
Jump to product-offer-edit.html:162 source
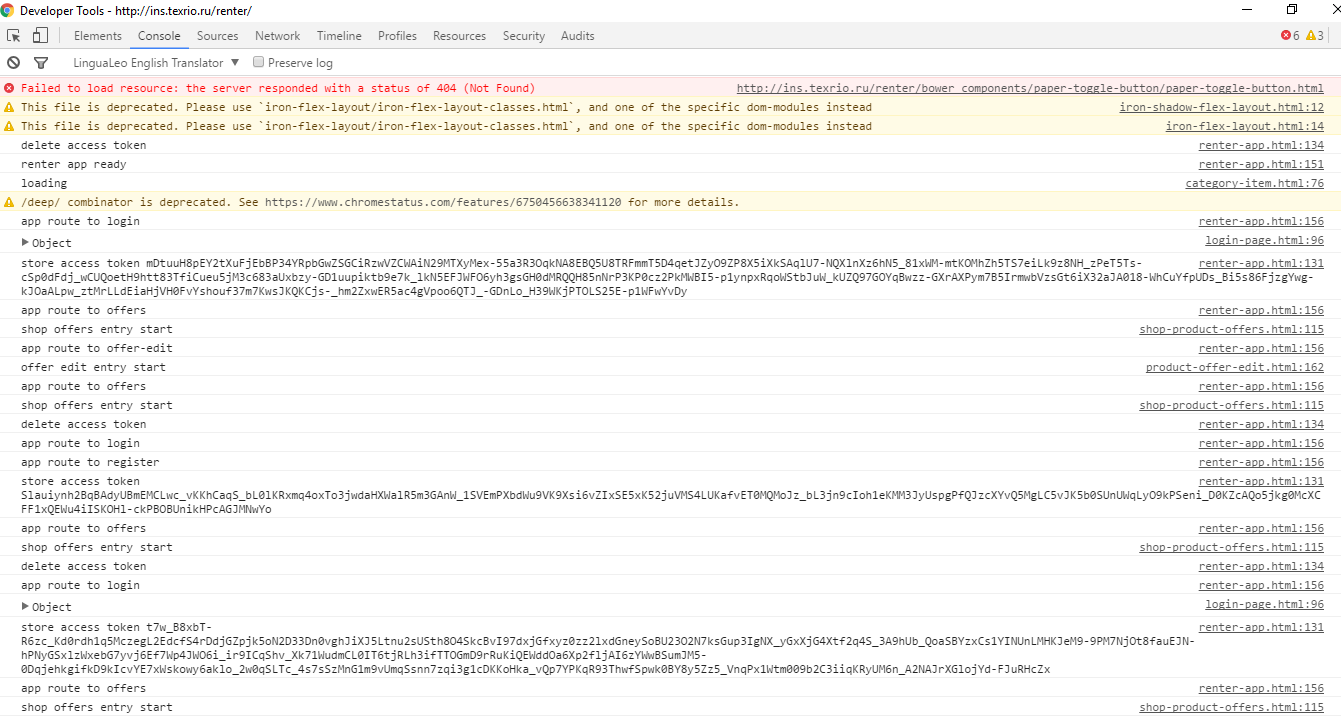tap(1234, 367)
